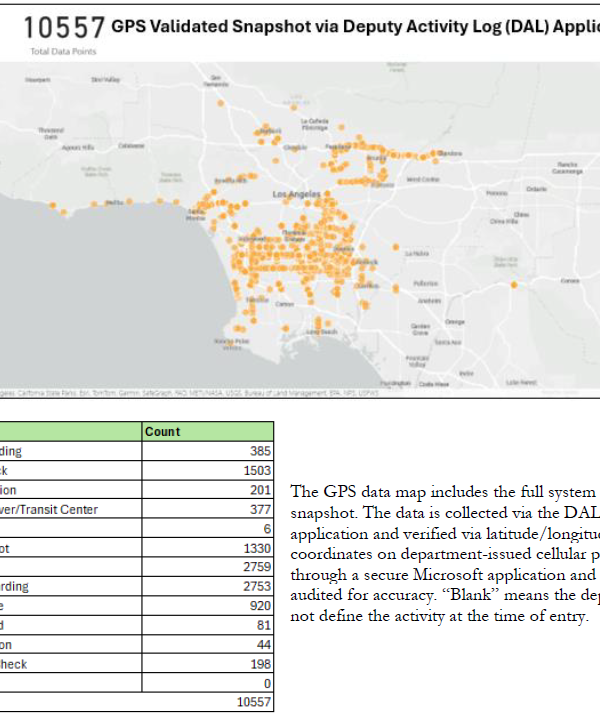Click the Glendora city label
Image resolution: width=600 pixels, height=717 pixels.
pos(450,153)
